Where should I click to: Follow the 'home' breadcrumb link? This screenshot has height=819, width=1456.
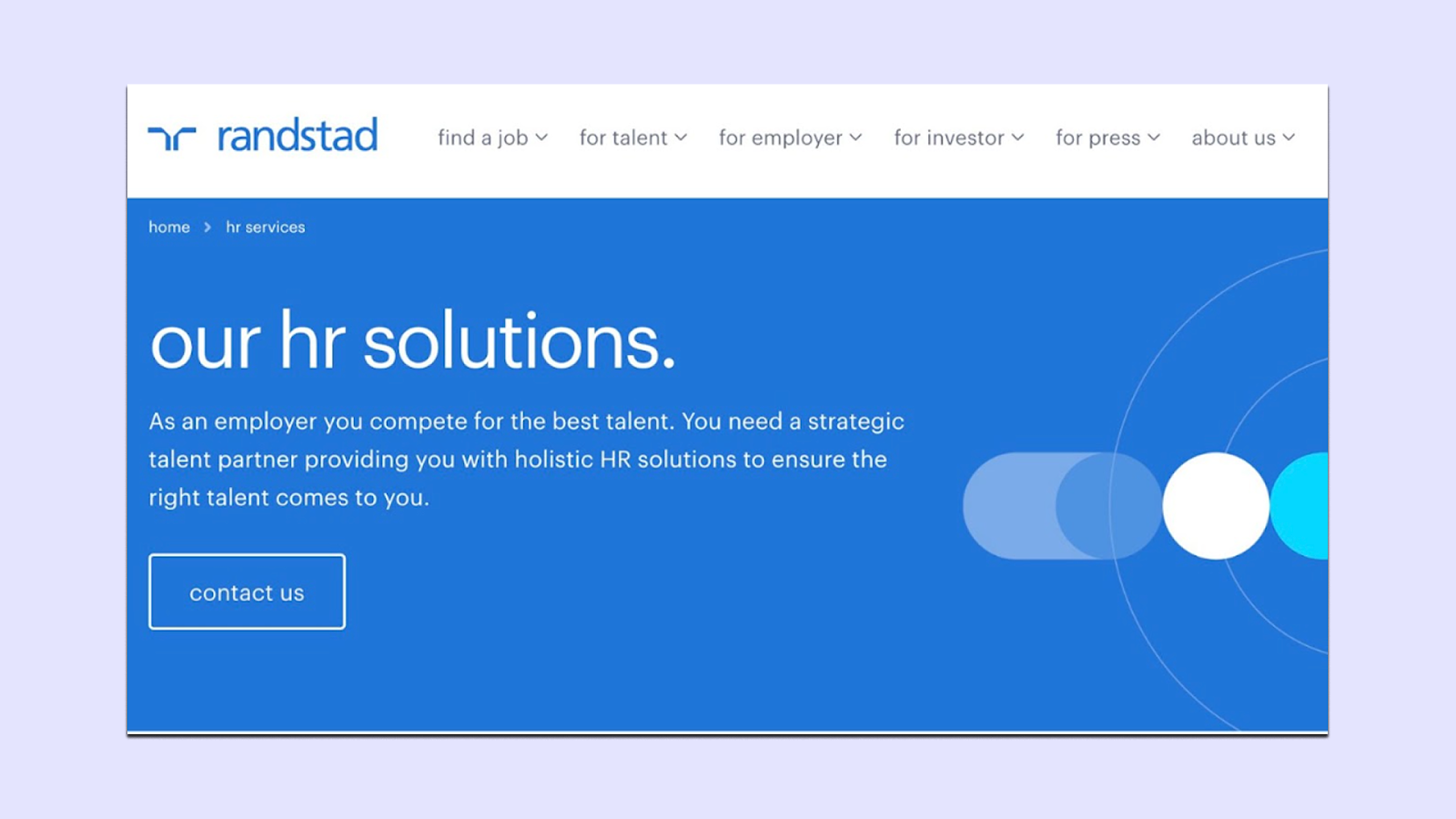(169, 227)
